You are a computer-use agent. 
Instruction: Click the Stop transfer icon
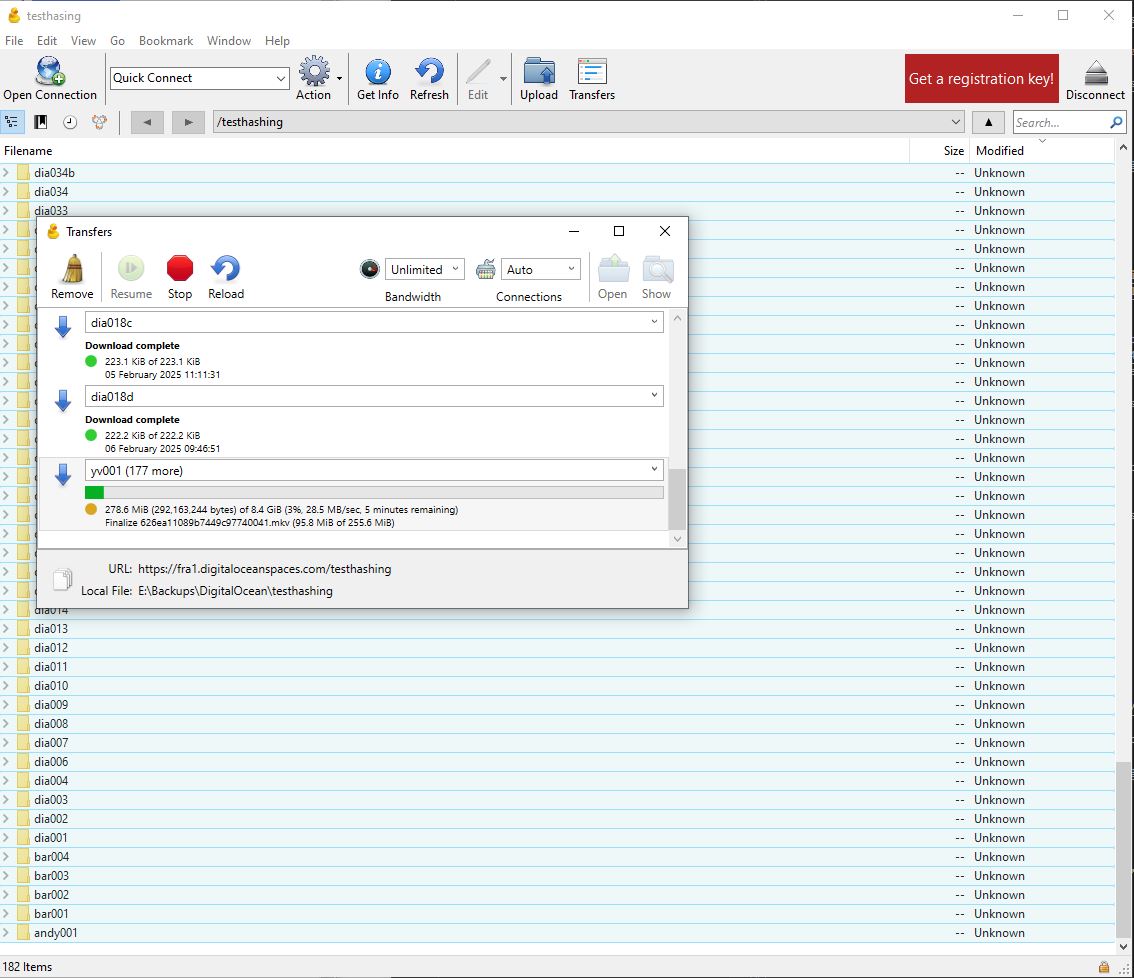click(180, 269)
